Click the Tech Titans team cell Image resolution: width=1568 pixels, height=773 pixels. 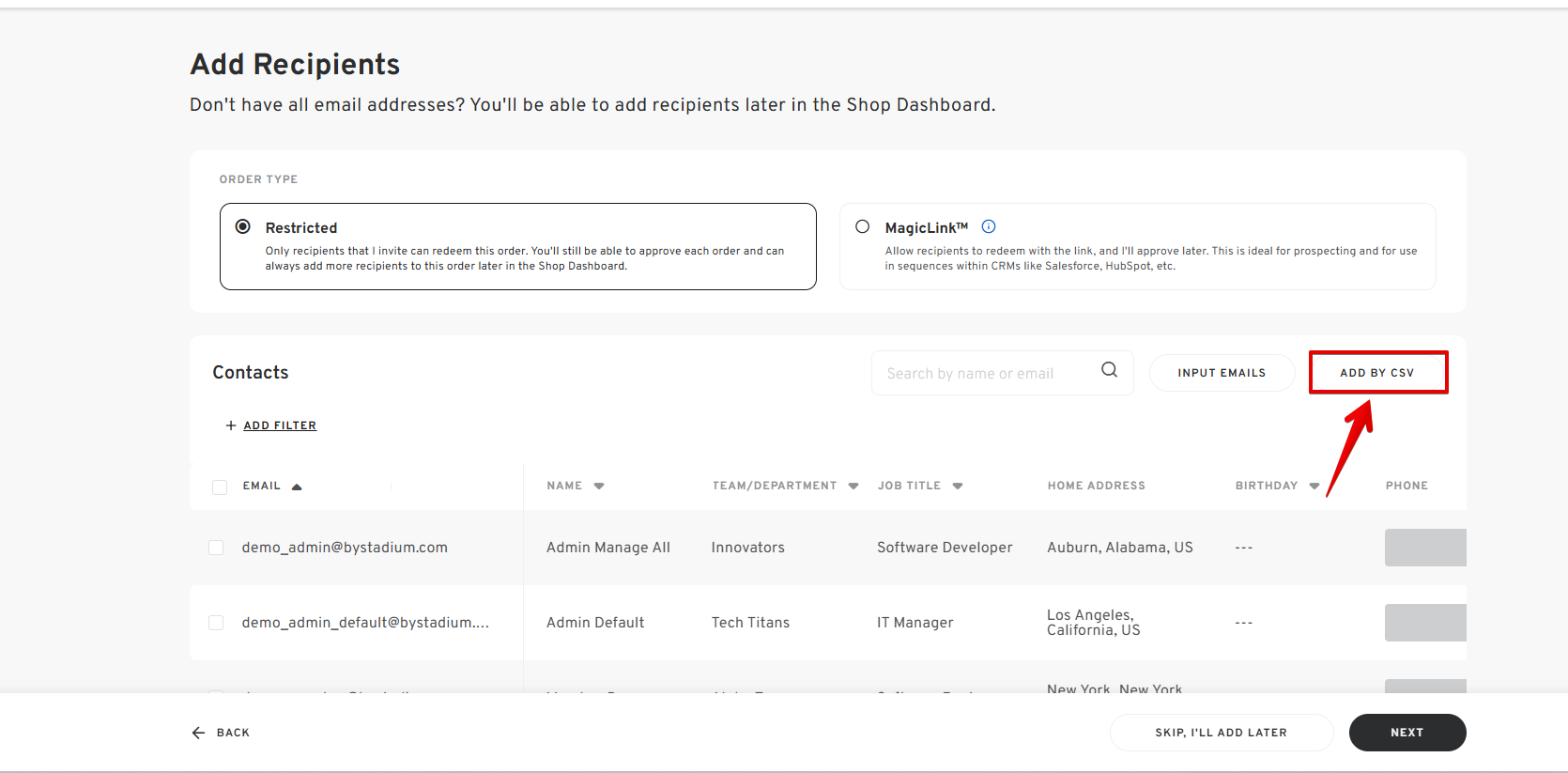[x=750, y=623]
